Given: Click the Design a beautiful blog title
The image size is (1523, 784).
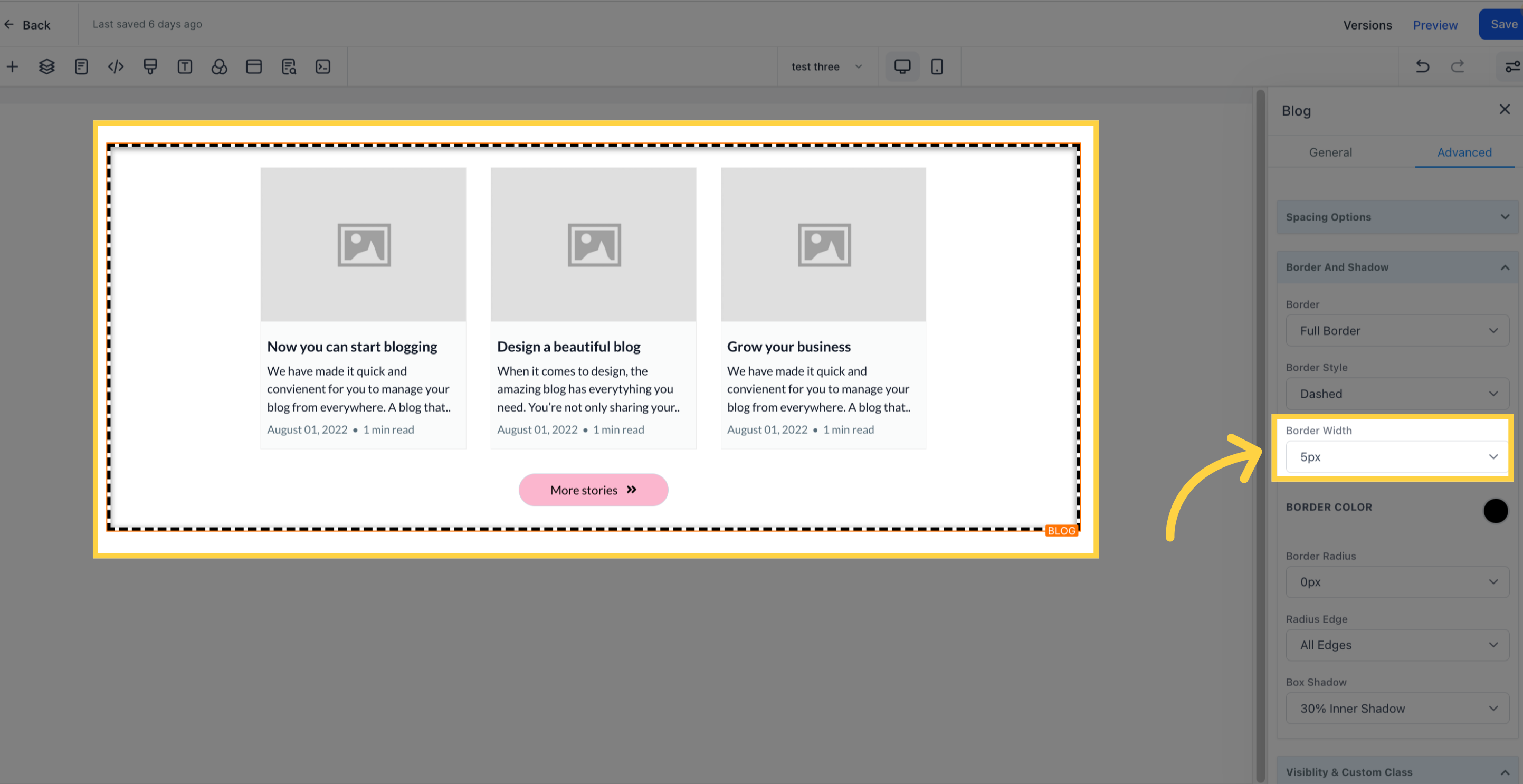Looking at the screenshot, I should click(568, 347).
